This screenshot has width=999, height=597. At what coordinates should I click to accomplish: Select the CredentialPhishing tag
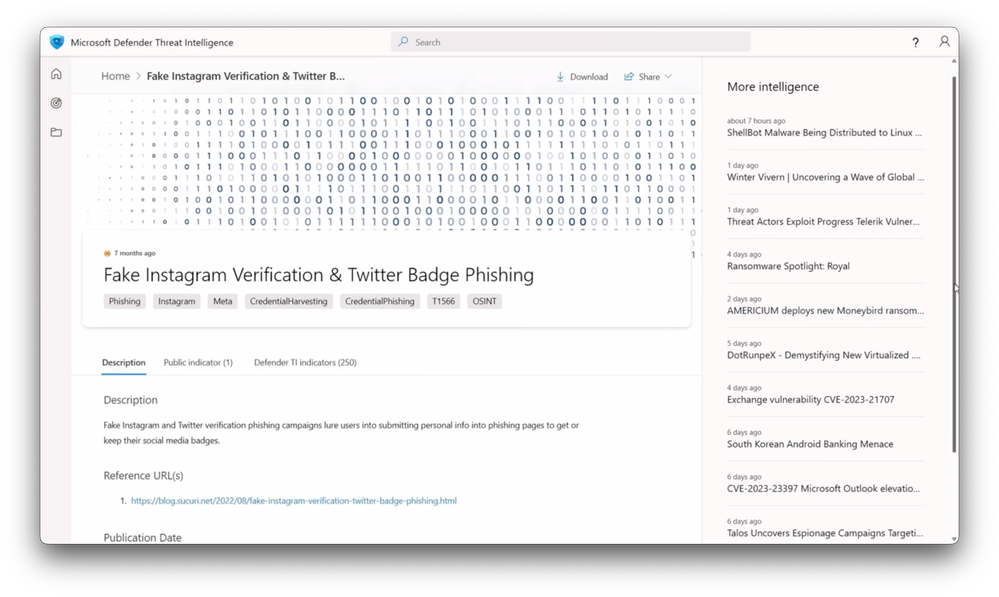pyautogui.click(x=380, y=301)
